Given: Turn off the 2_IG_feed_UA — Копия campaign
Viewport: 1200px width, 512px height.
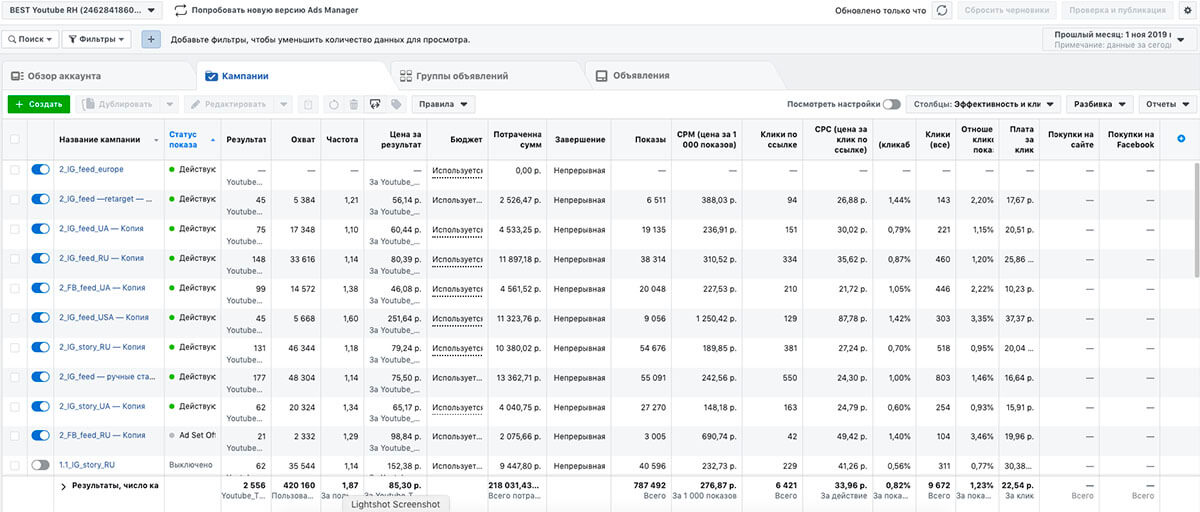Looking at the screenshot, I should (x=40, y=229).
